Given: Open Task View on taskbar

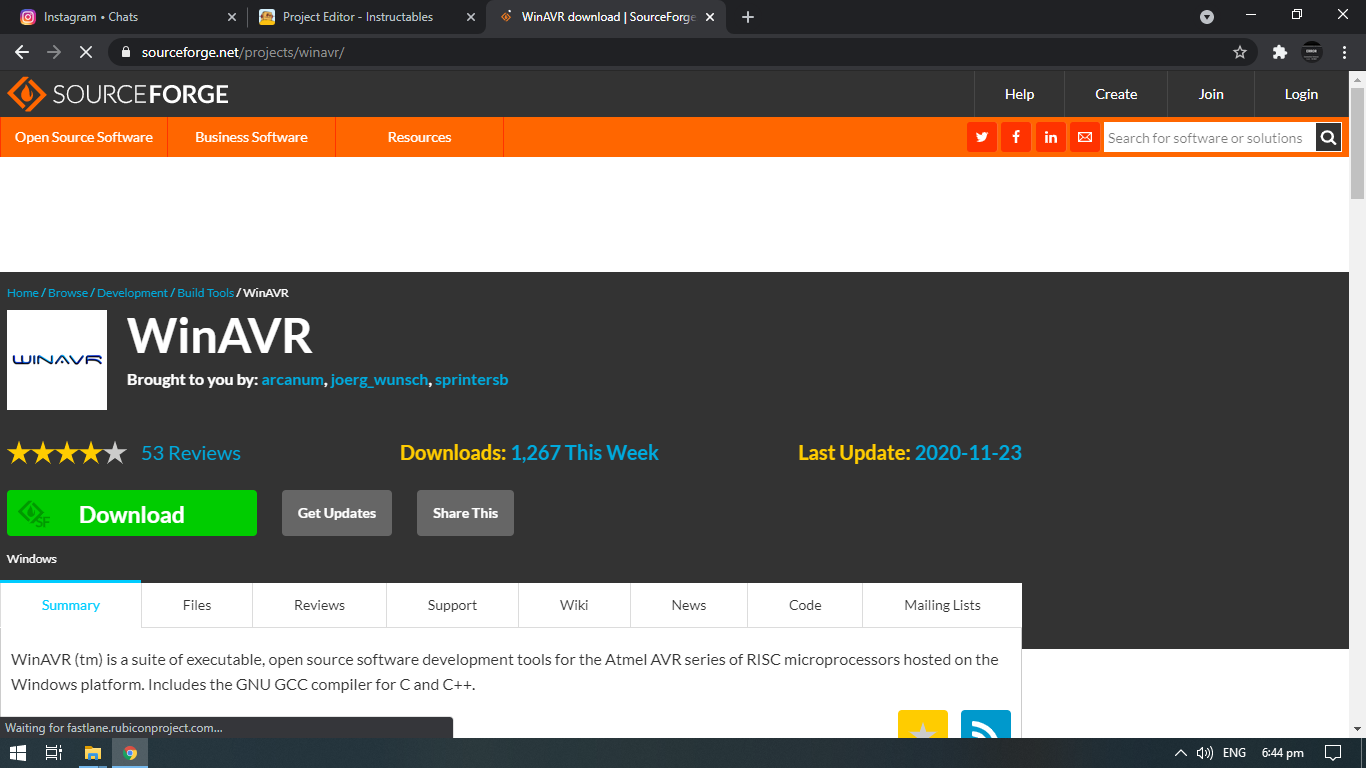Looking at the screenshot, I should 54,753.
